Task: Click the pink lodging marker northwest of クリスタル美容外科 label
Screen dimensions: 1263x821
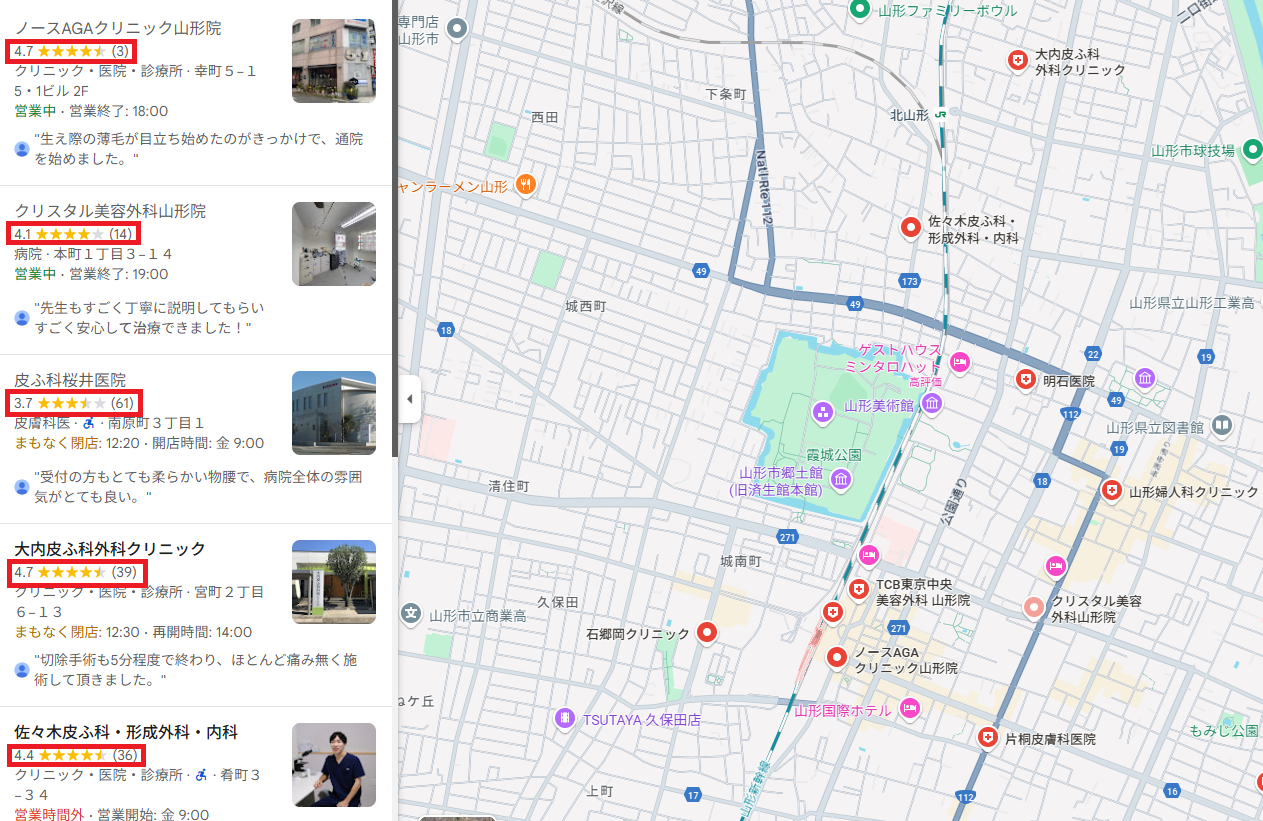Action: click(1055, 567)
